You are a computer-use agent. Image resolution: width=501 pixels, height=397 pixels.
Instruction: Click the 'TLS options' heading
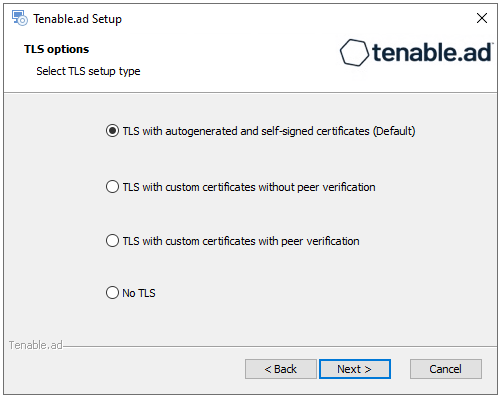57,49
